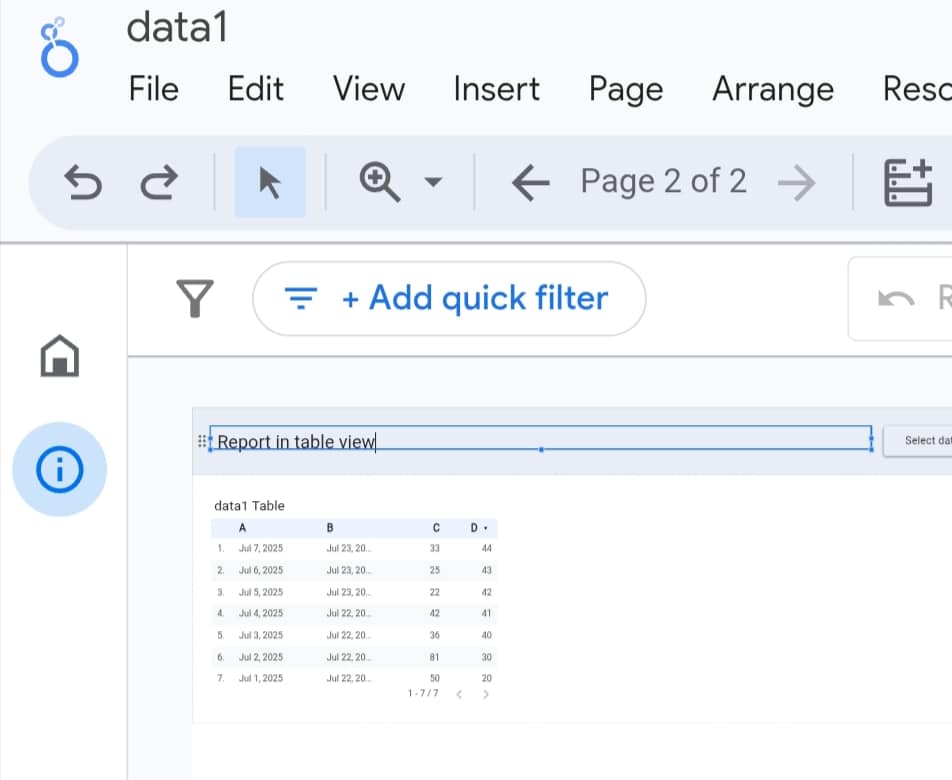This screenshot has height=780, width=952.
Task: Open the Arrange menu
Action: [x=772, y=89]
